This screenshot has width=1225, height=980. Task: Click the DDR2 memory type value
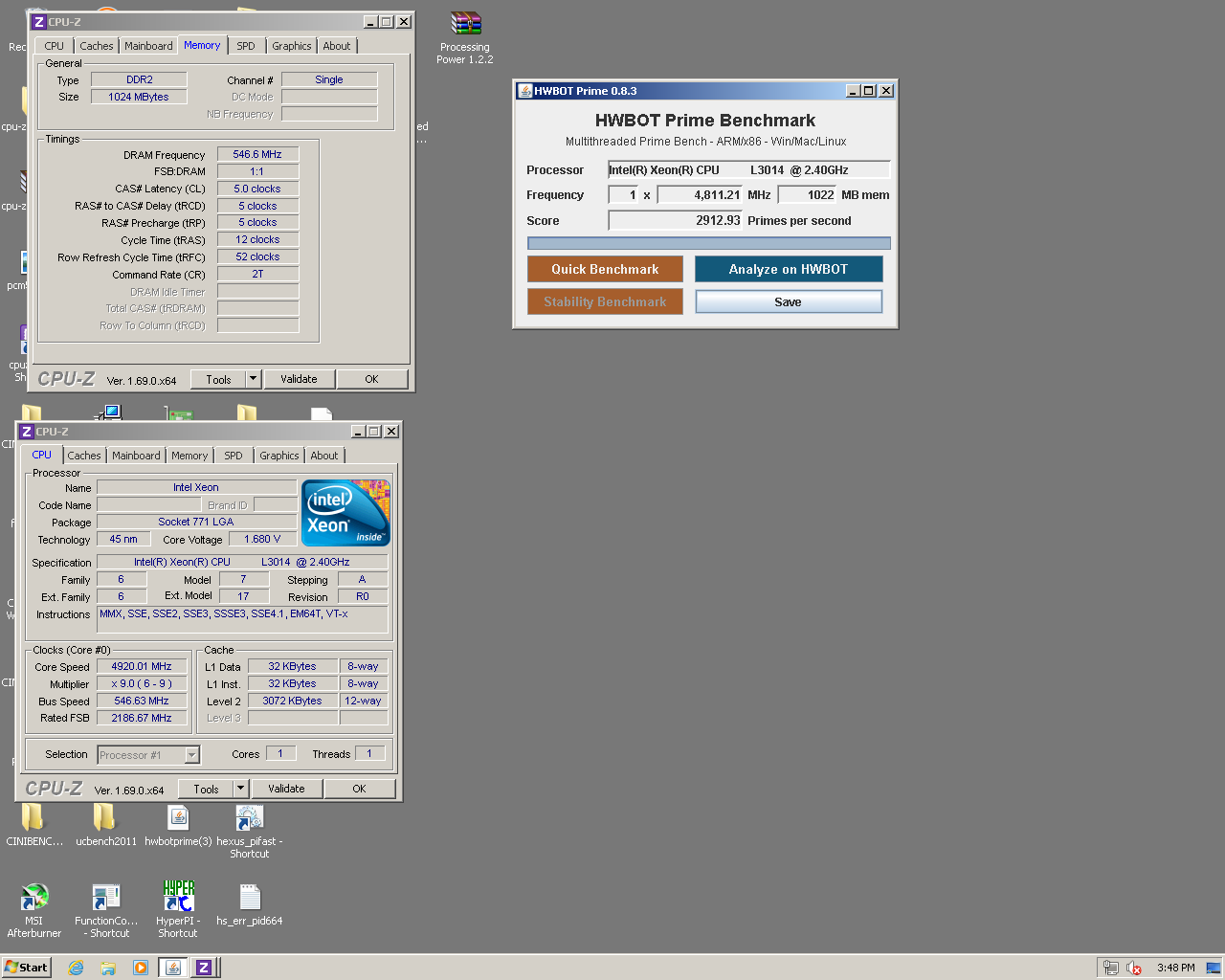(140, 79)
